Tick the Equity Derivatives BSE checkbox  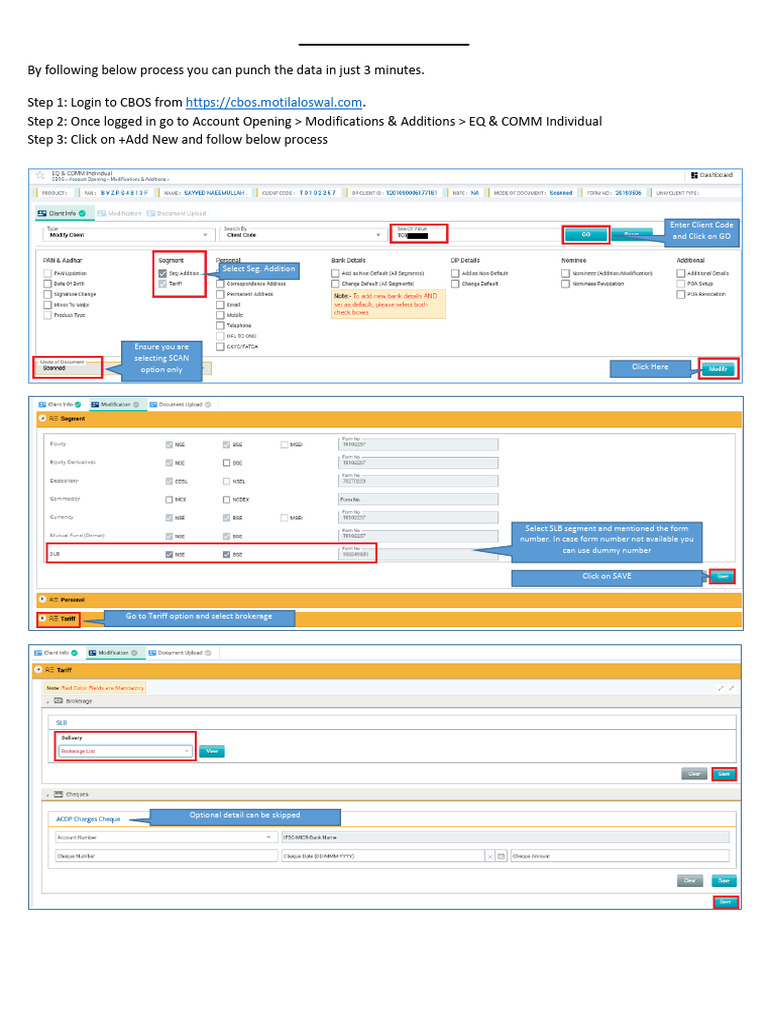point(227,463)
